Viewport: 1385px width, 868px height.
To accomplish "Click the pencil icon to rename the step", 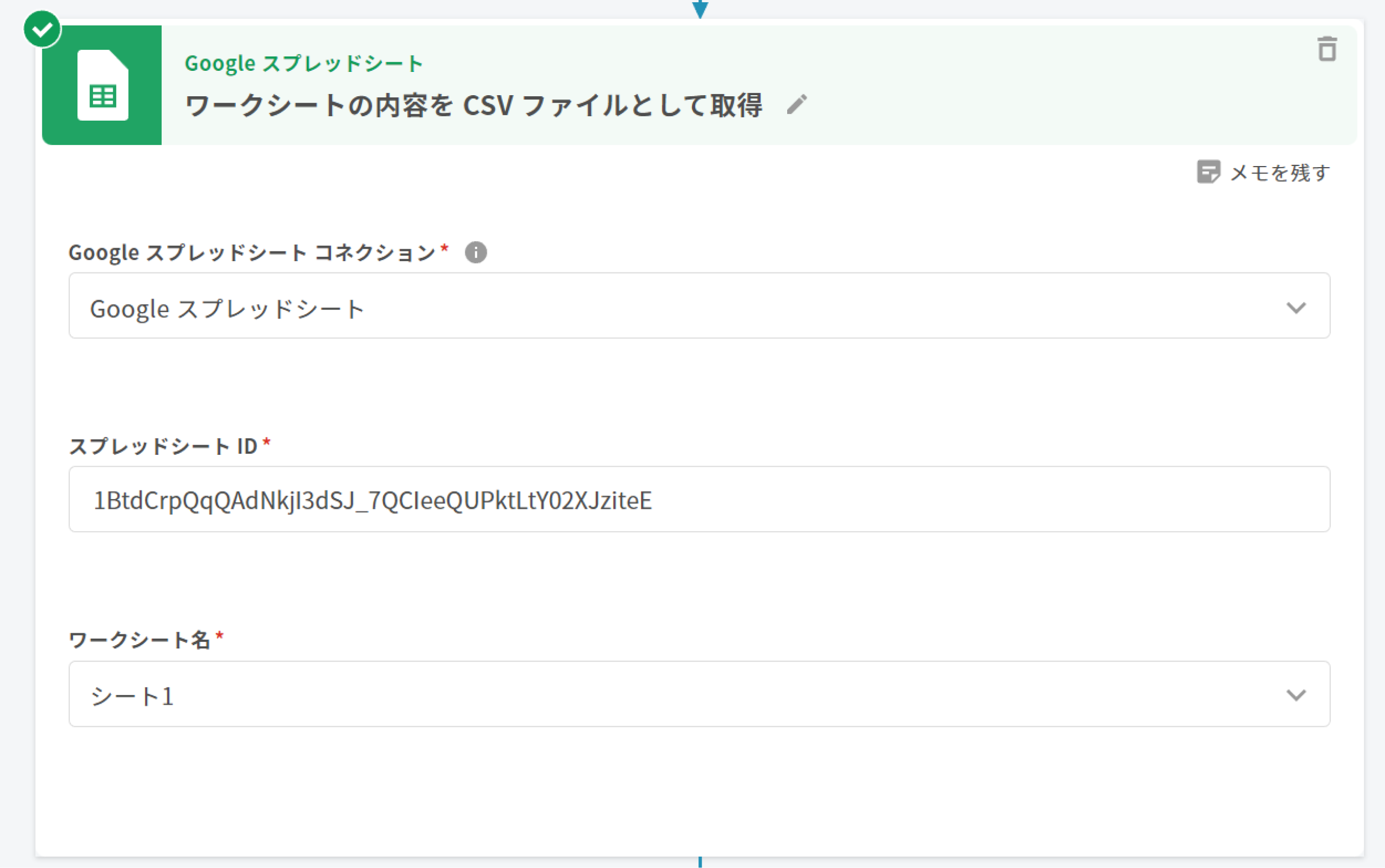I will click(x=796, y=105).
